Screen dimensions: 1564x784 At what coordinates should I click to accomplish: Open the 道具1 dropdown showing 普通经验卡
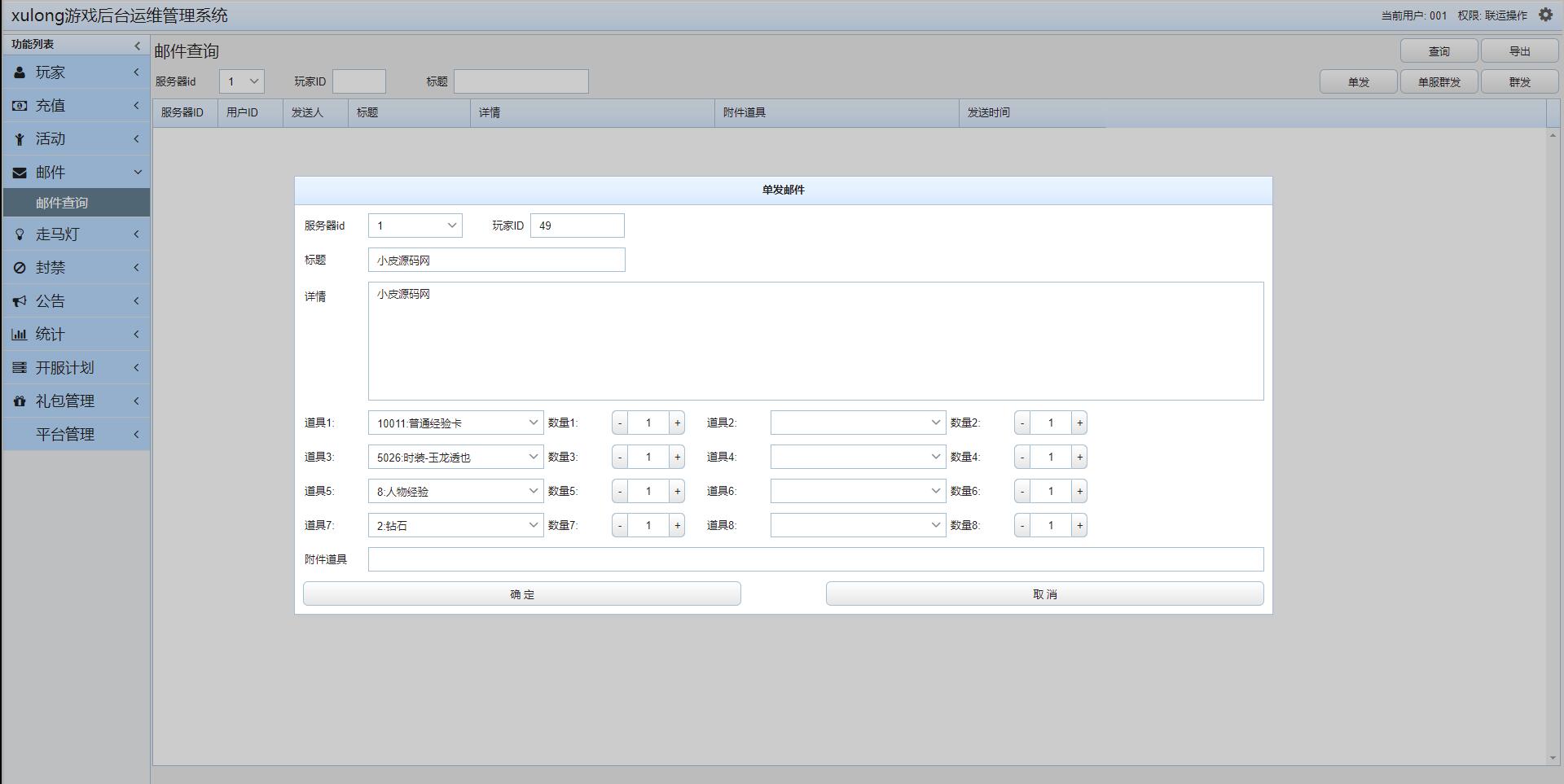(455, 423)
